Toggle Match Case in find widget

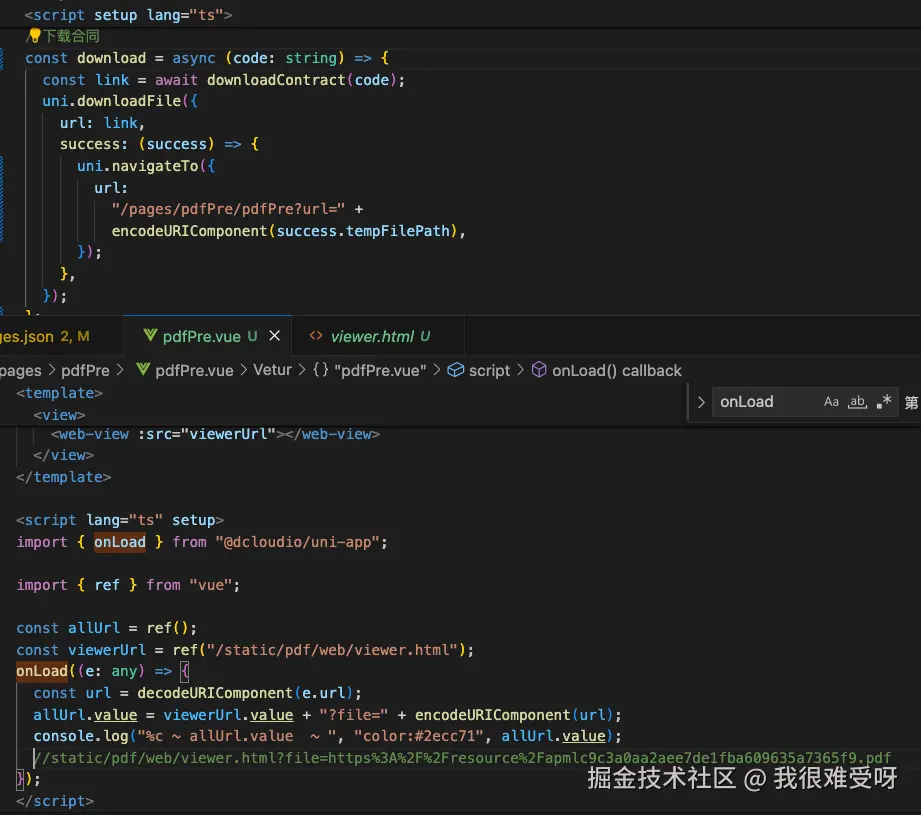point(831,402)
